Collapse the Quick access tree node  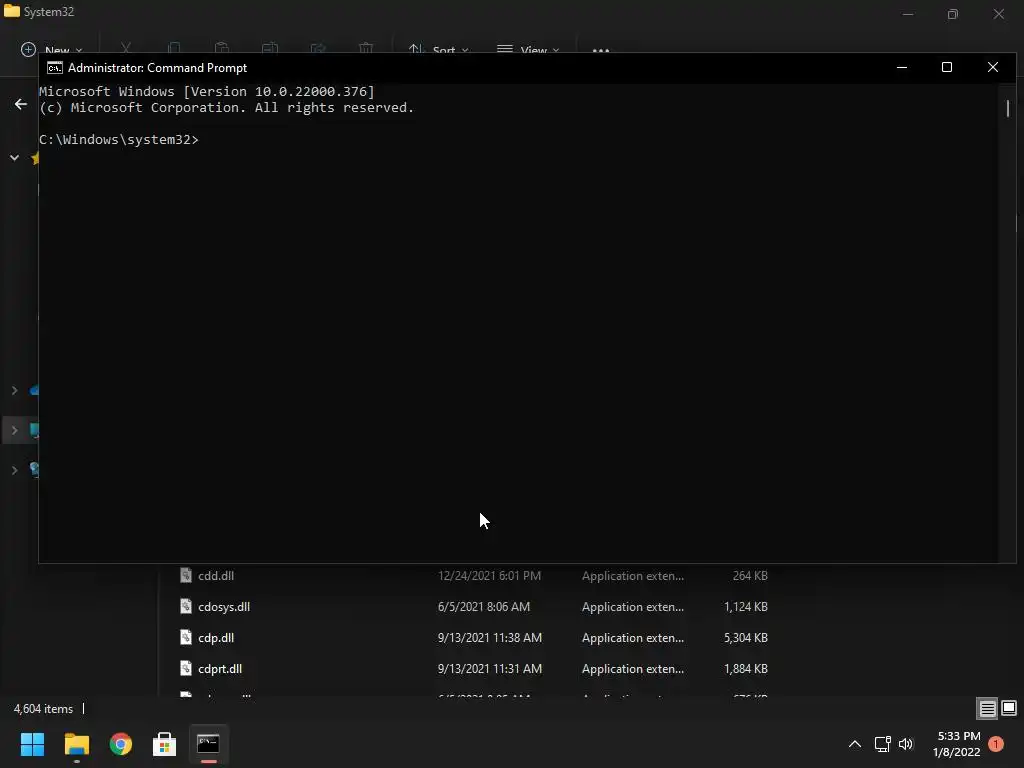14,157
